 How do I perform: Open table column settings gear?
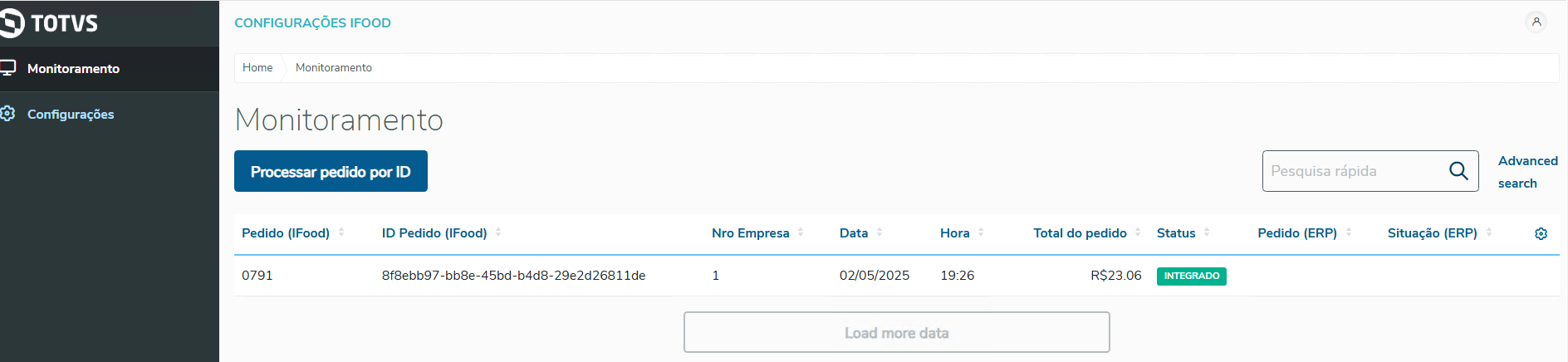pyautogui.click(x=1541, y=234)
